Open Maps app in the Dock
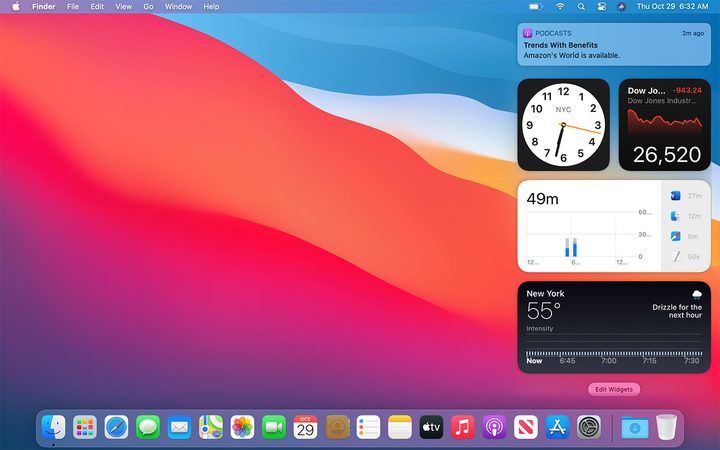The image size is (720, 450). click(211, 427)
